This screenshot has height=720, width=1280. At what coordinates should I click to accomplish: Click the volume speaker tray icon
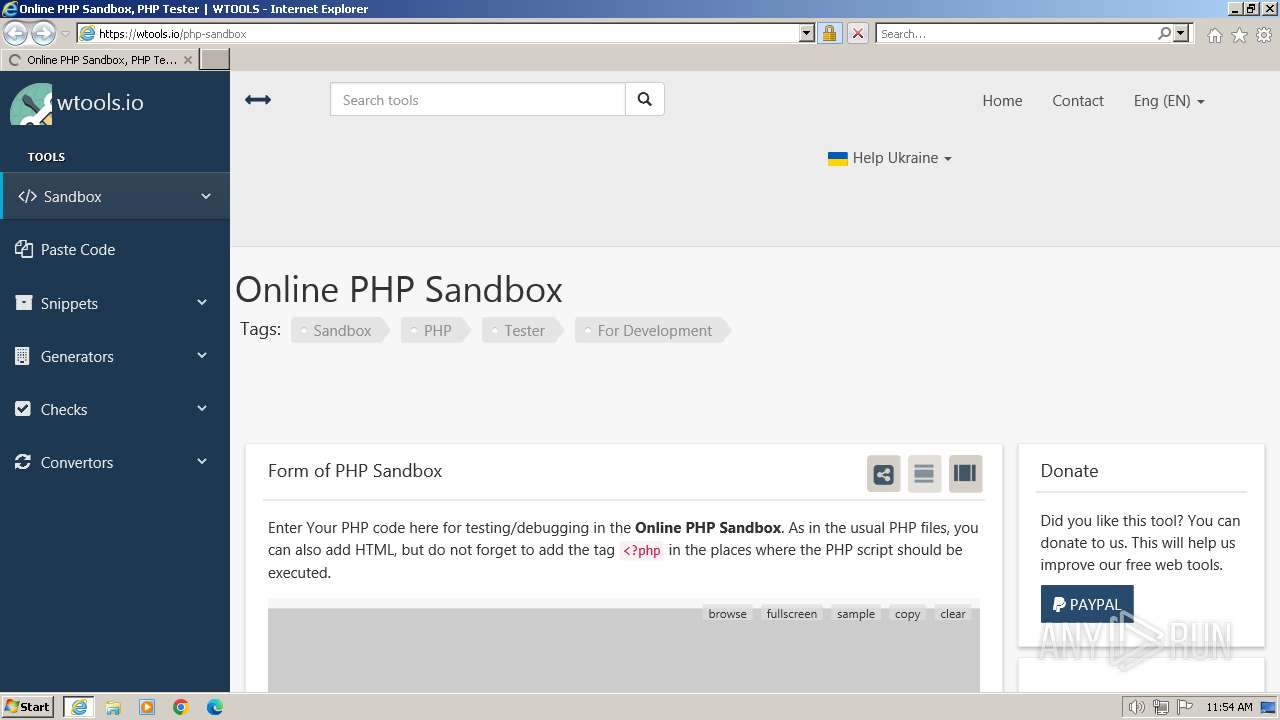(1136, 707)
